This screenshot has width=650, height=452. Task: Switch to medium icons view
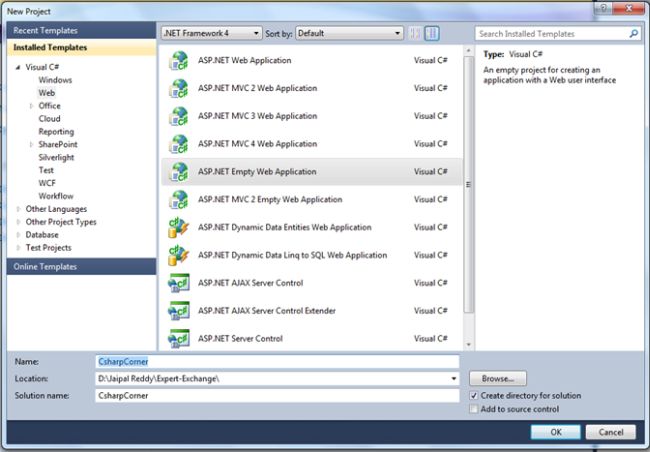click(432, 34)
